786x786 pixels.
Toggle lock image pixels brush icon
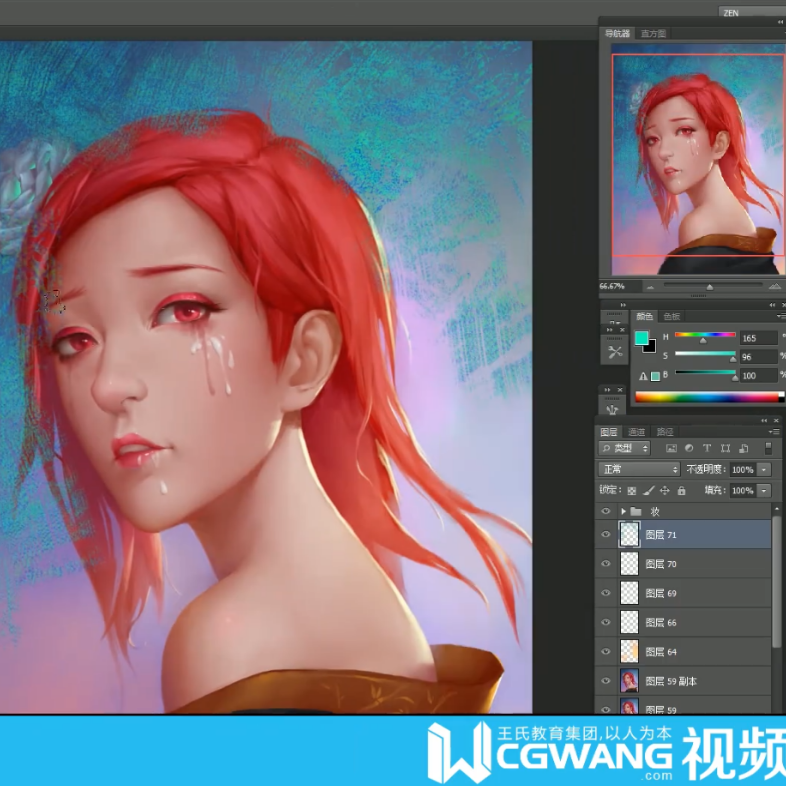(649, 491)
